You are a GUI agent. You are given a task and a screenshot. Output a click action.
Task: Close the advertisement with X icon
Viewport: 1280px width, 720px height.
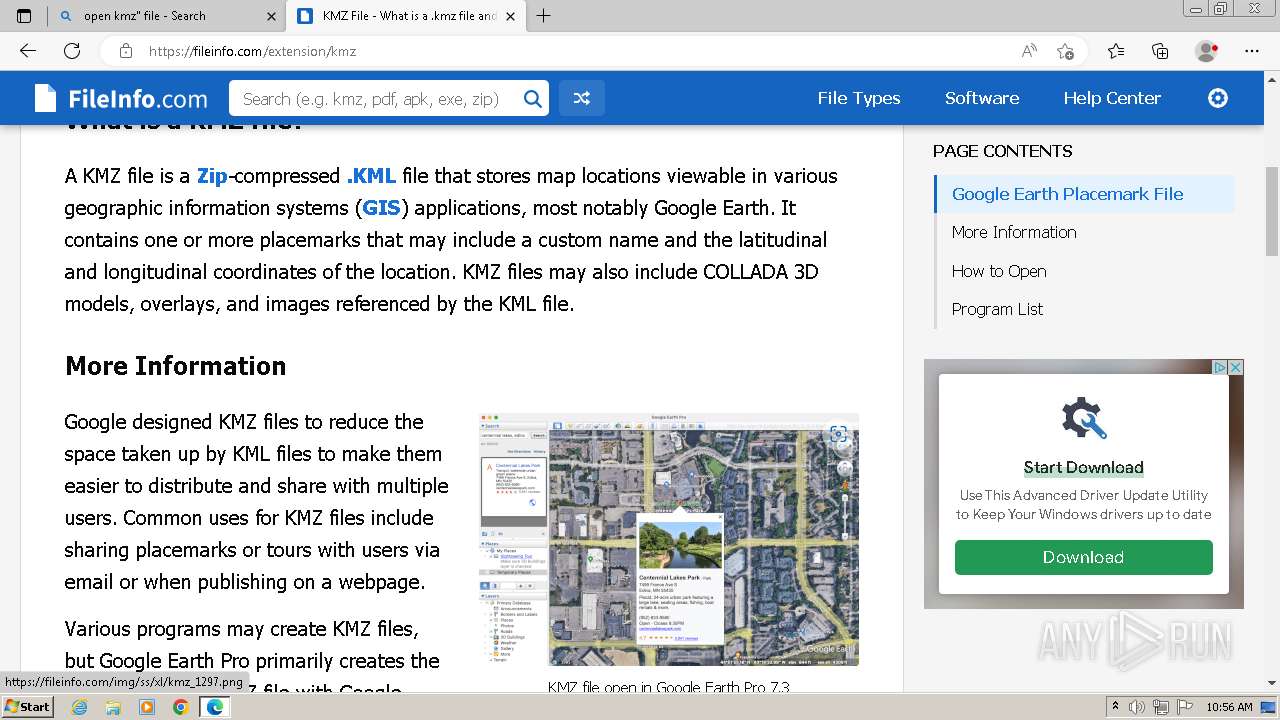[1236, 367]
